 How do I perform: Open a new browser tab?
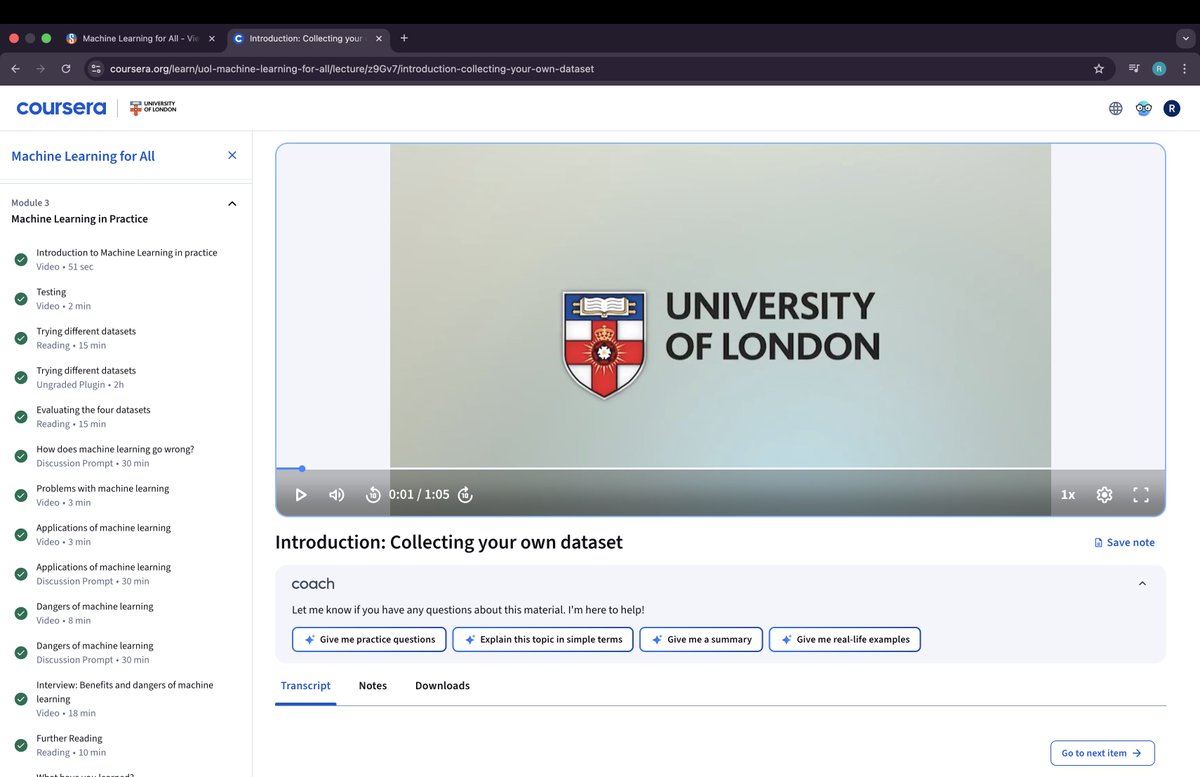404,38
